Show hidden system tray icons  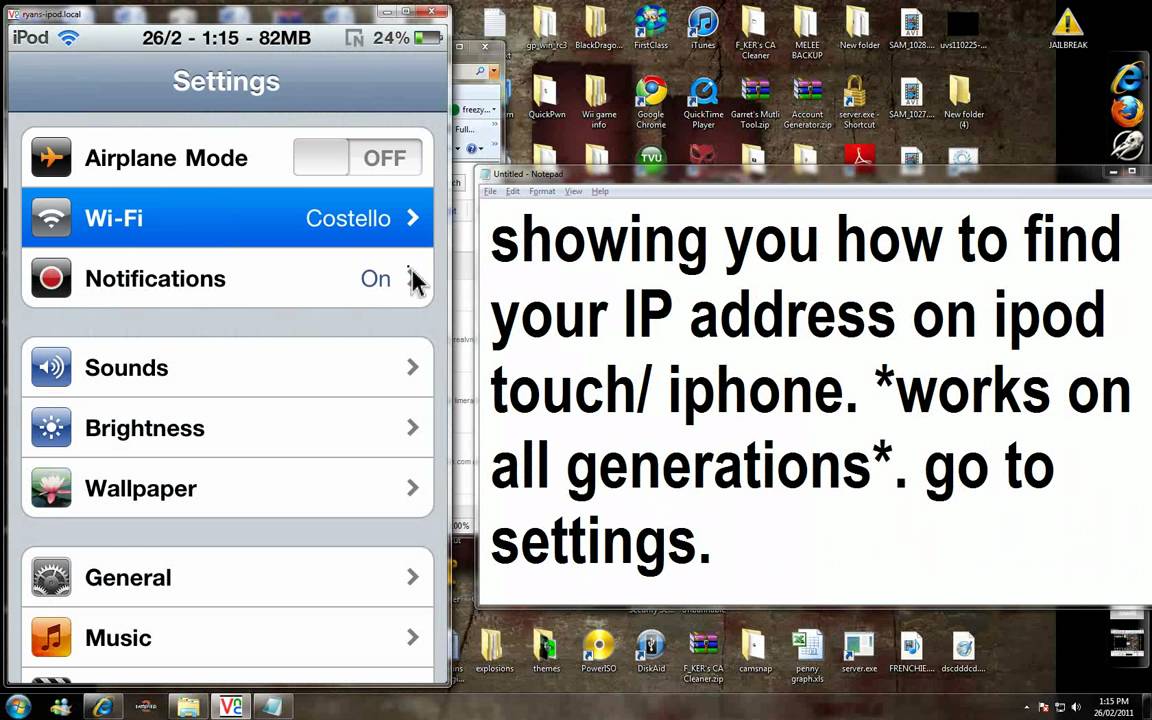pos(1026,708)
